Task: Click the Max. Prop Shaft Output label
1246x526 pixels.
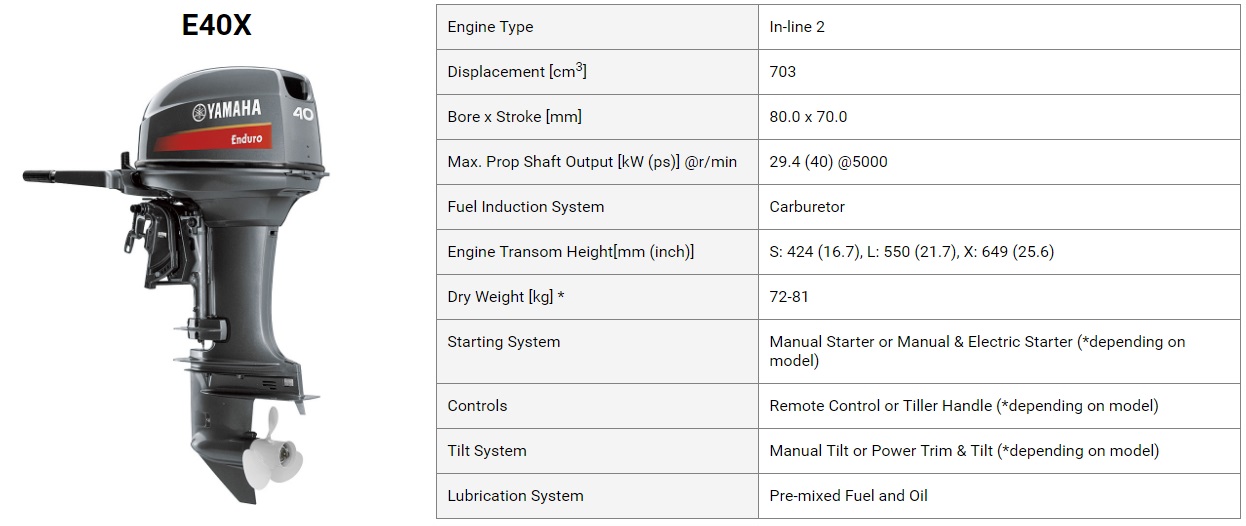Action: [x=592, y=162]
